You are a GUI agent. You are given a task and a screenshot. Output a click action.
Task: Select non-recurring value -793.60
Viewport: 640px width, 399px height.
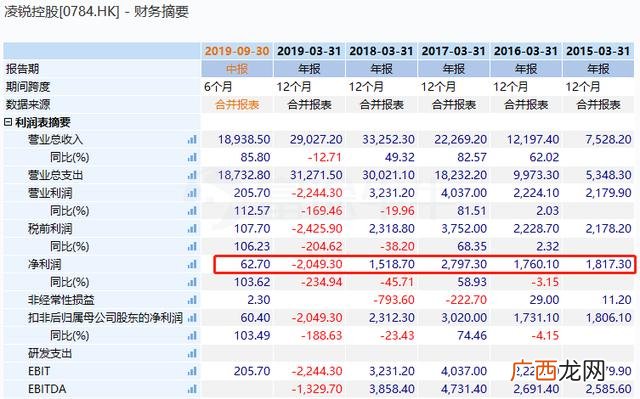click(394, 300)
